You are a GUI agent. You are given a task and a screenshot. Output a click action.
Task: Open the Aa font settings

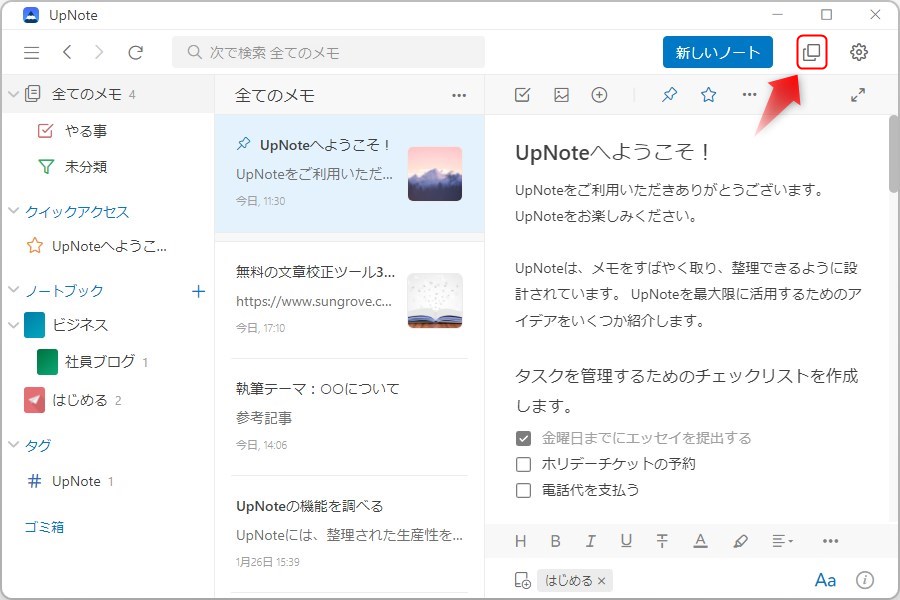(825, 580)
